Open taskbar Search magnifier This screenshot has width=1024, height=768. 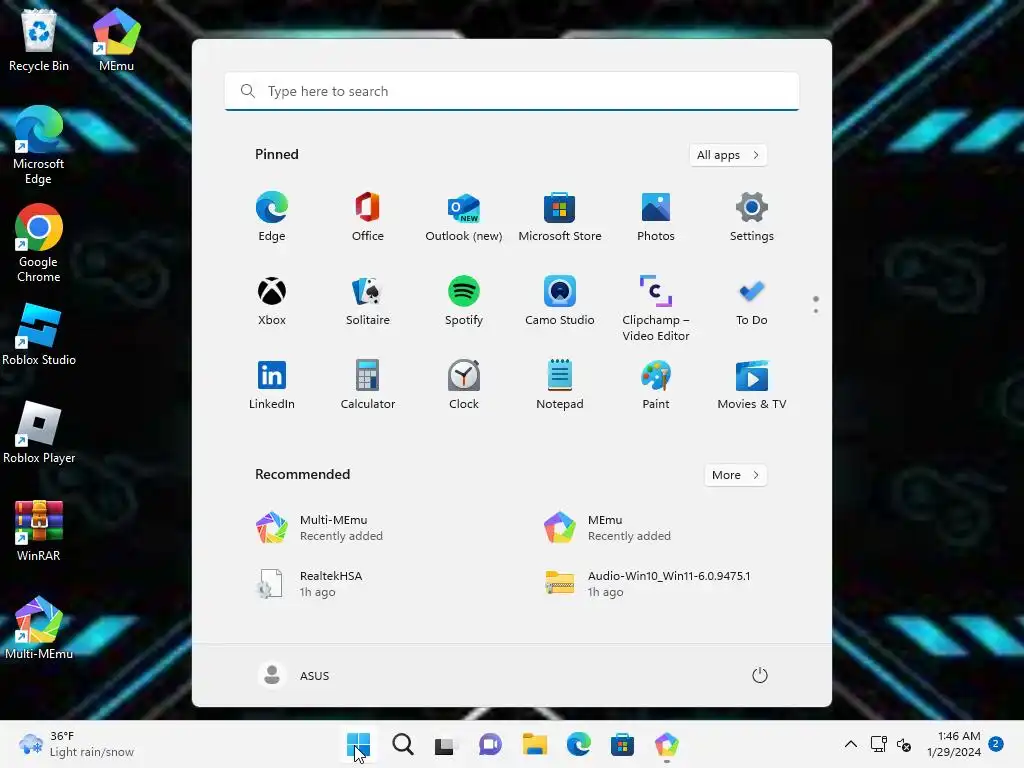pyautogui.click(x=402, y=744)
